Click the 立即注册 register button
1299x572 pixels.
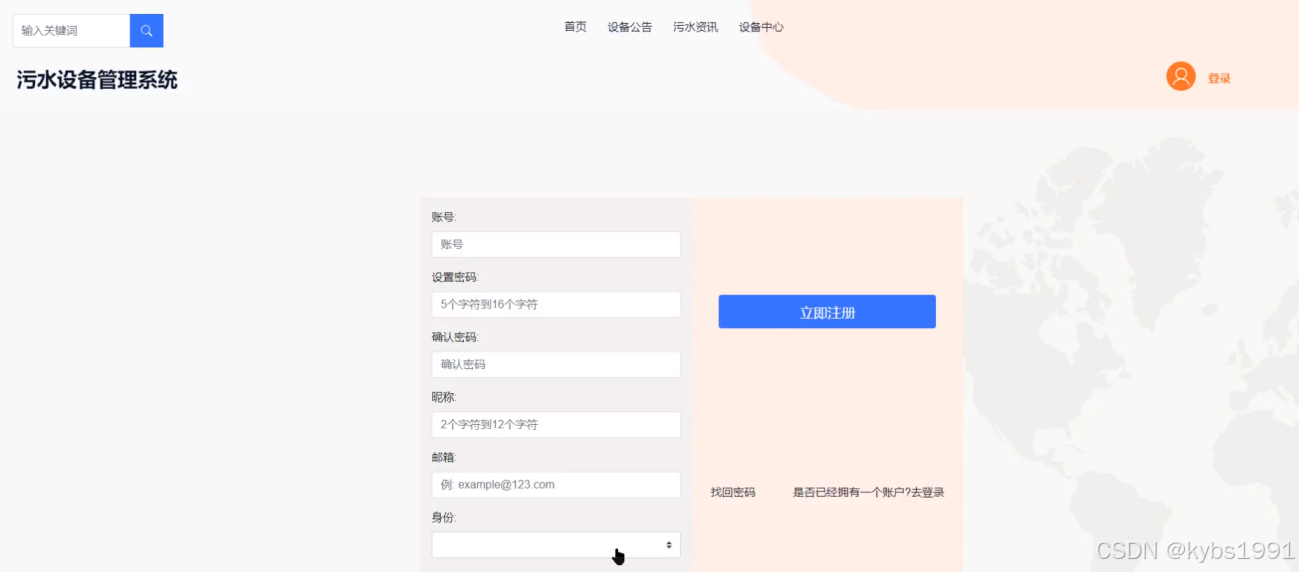827,312
